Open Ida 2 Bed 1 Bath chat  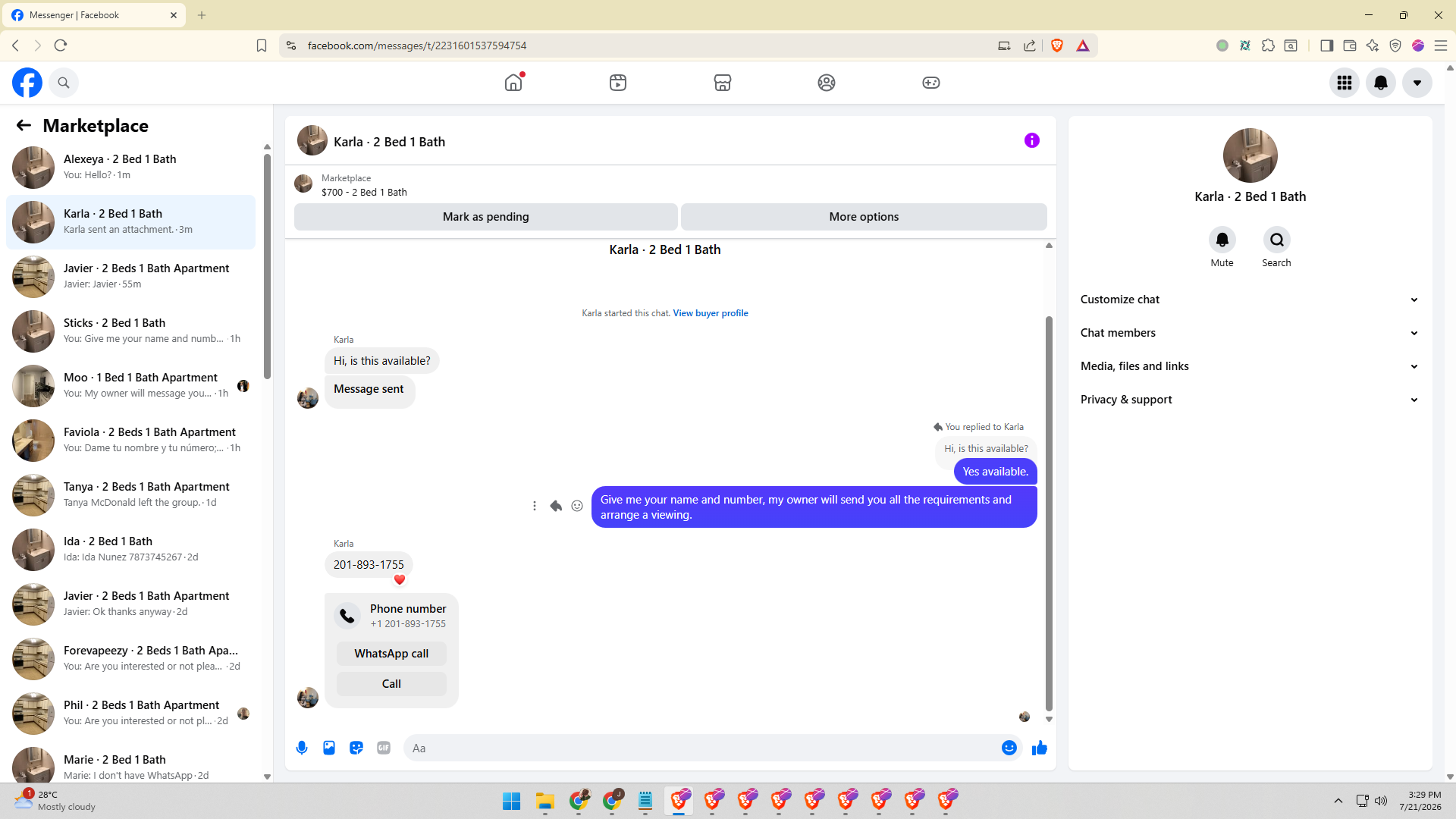[130, 550]
